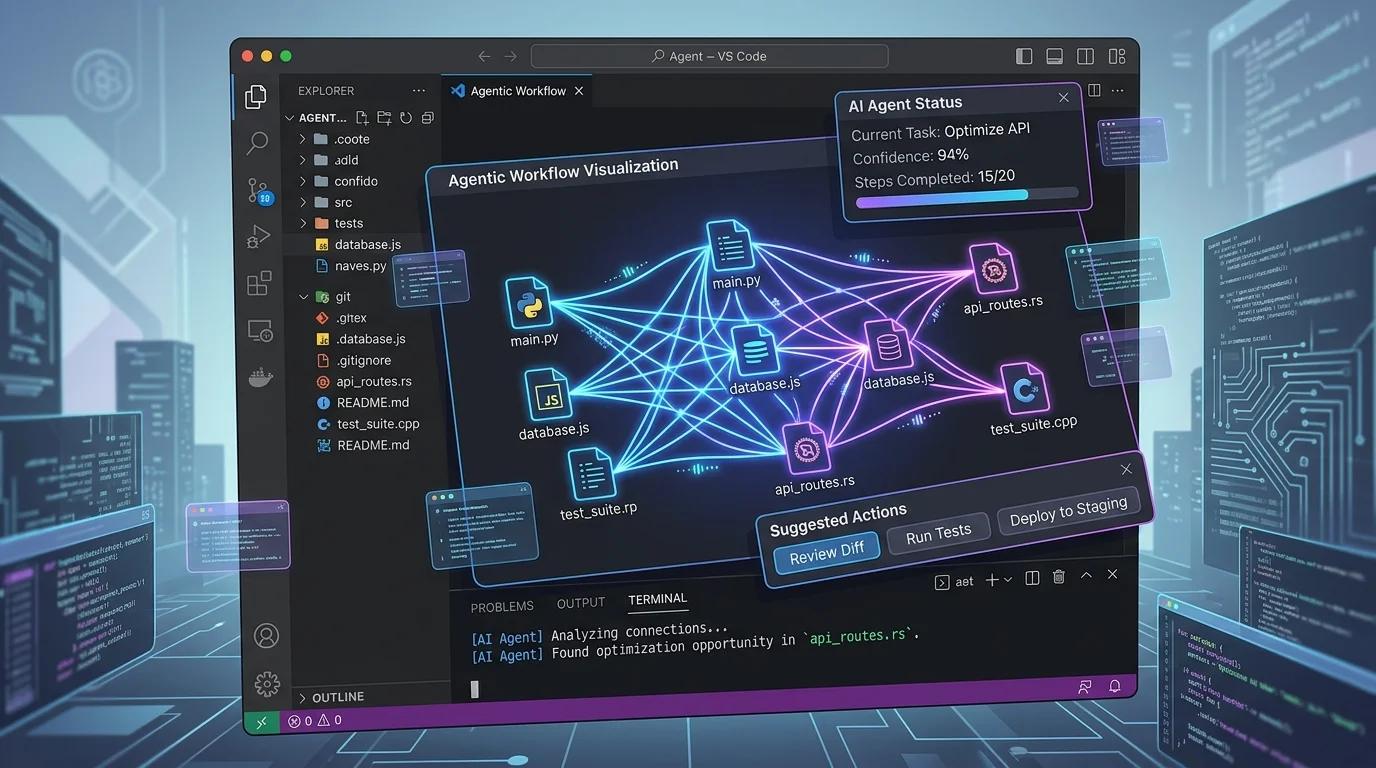Go back with the title bar left arrow
The height and width of the screenshot is (768, 1376).
(x=485, y=57)
